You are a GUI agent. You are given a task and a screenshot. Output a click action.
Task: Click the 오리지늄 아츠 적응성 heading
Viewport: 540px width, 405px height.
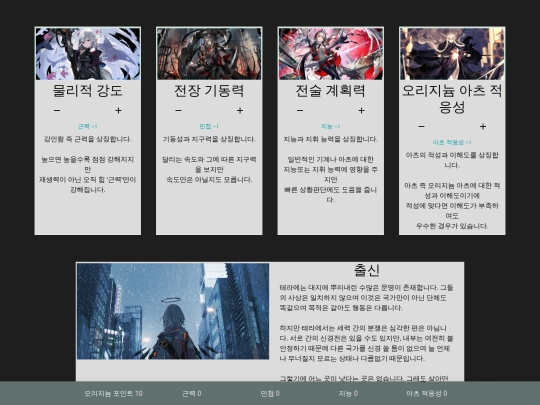click(452, 98)
